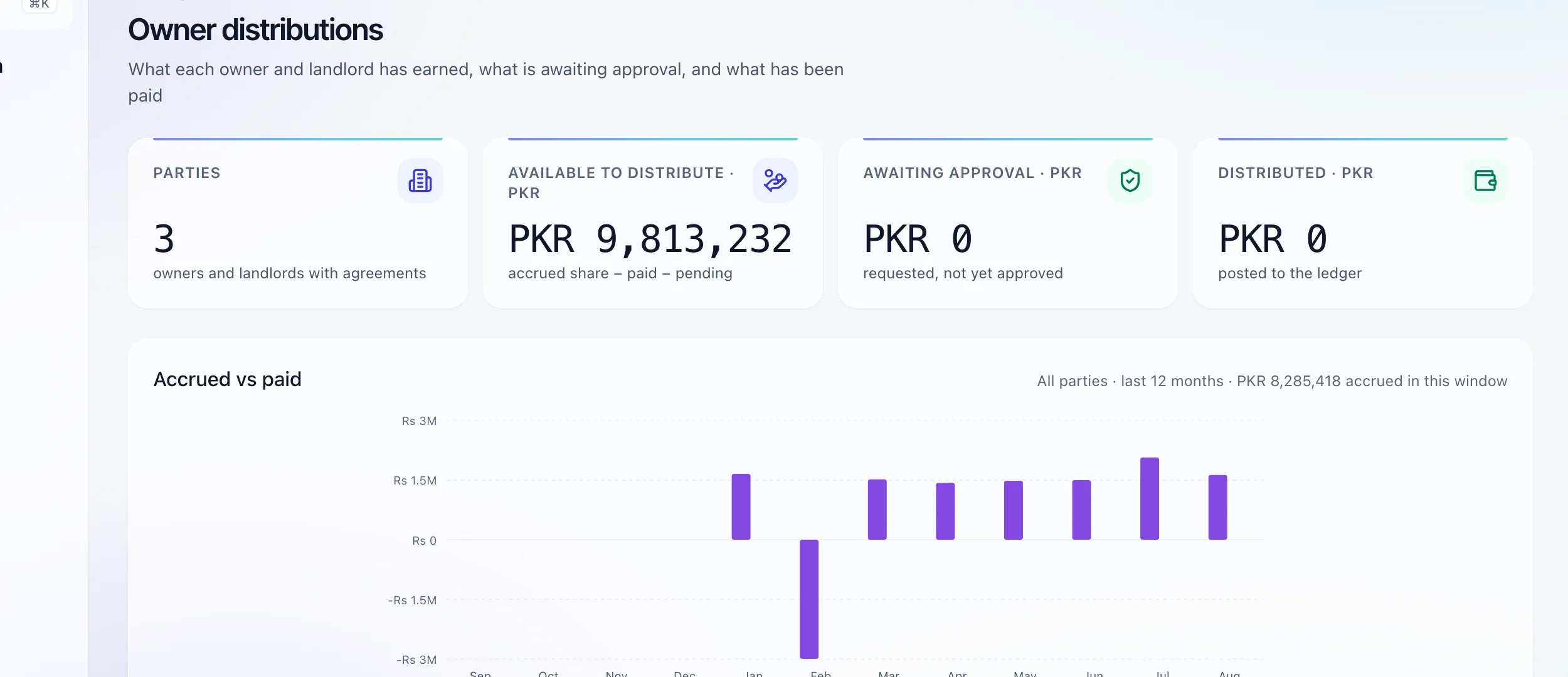Select the April bar in the chart

pyautogui.click(x=945, y=511)
